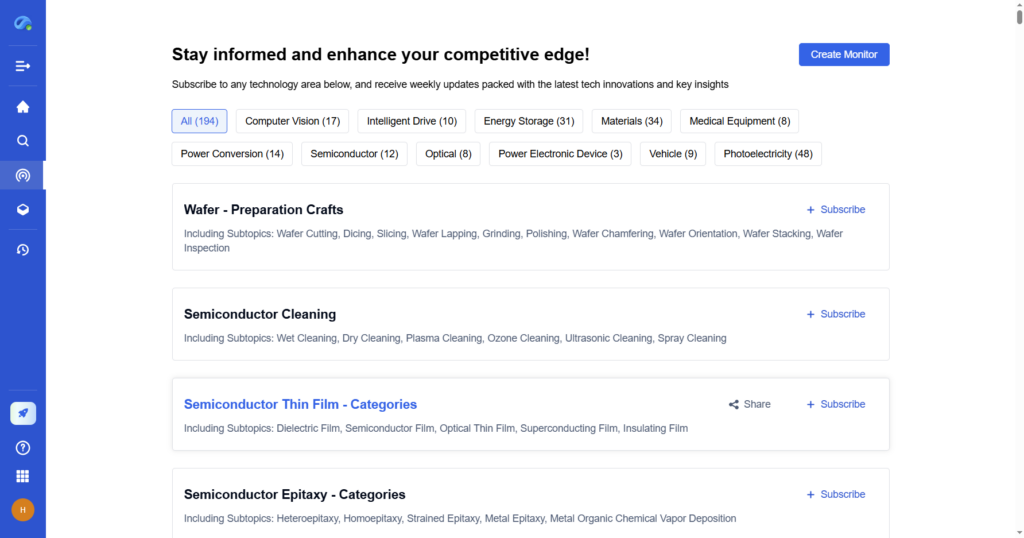Choose the Photoelectricity (48) category
Image resolution: width=1024 pixels, height=538 pixels.
tap(767, 154)
